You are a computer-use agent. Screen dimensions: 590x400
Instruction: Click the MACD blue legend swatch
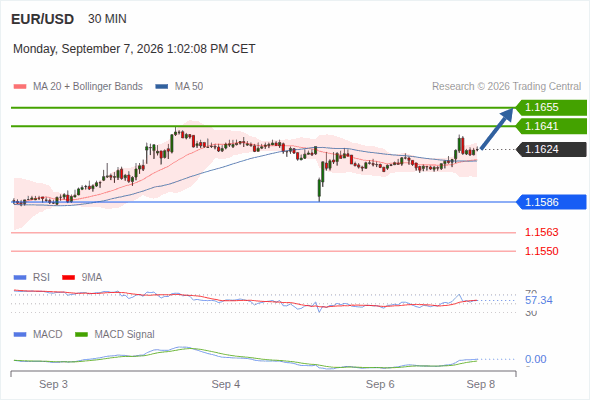[x=20, y=335]
